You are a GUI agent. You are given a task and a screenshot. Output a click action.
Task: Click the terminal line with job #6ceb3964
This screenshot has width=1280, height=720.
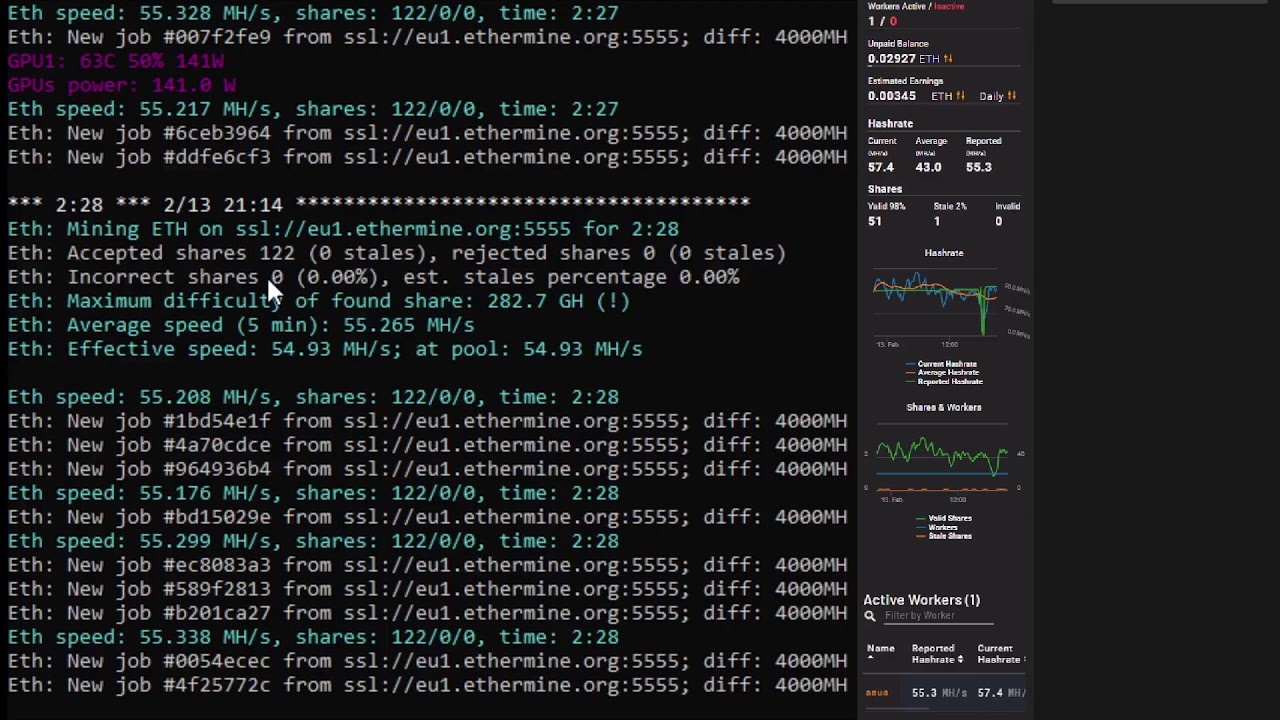coord(427,133)
